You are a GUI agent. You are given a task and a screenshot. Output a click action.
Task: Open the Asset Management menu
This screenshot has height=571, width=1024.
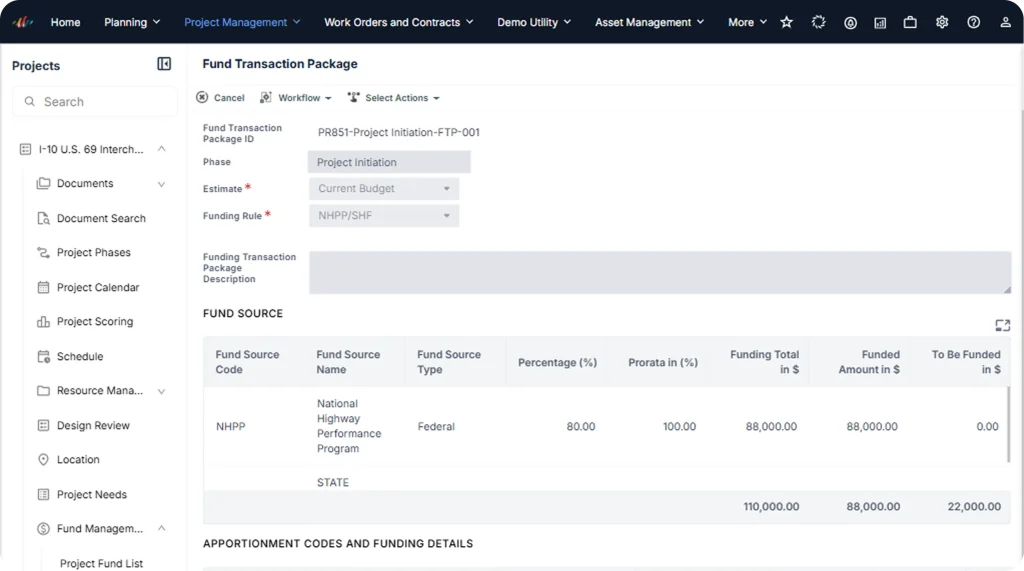point(649,22)
